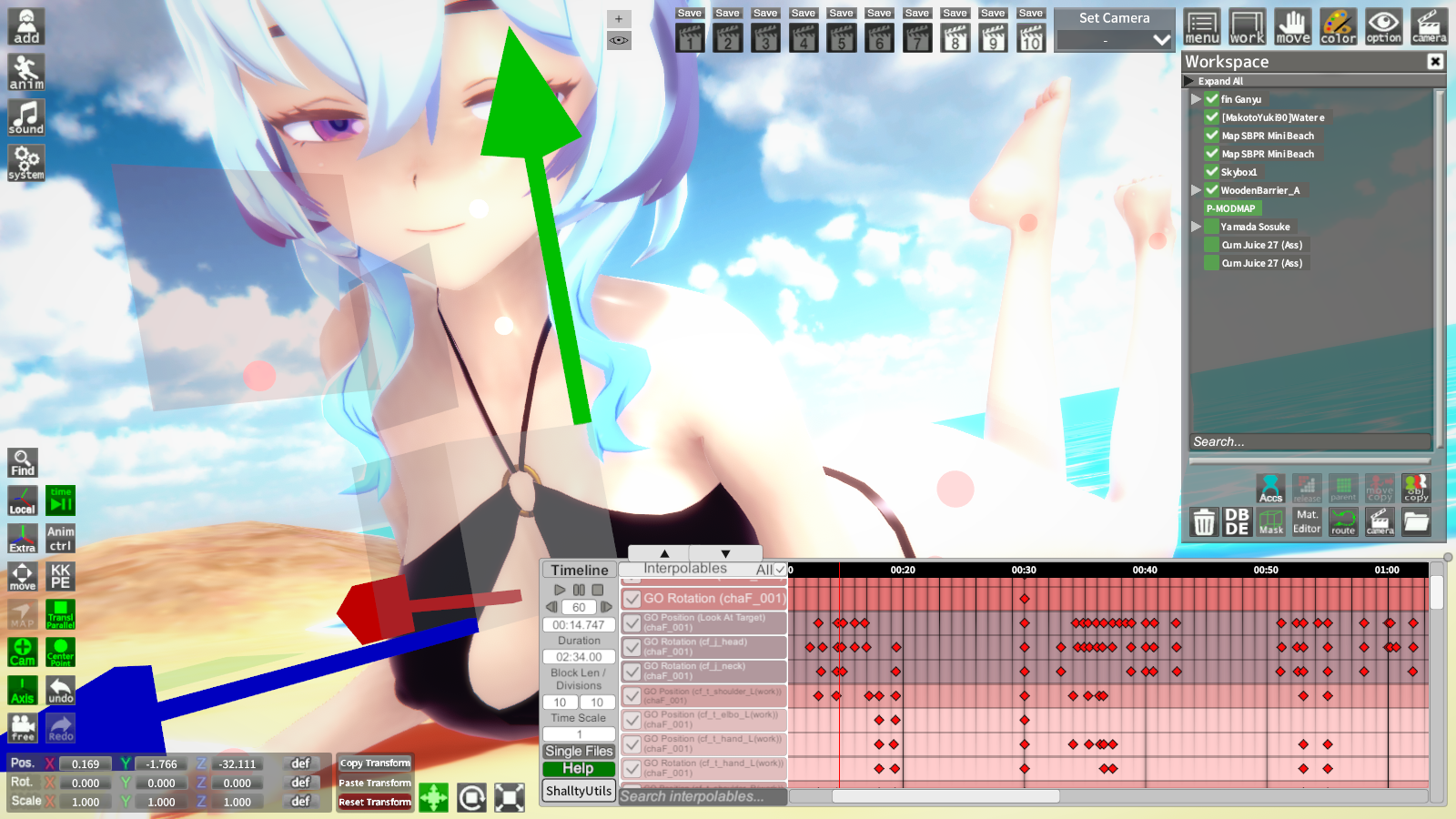Toggle the All interpolables checkbox
Screen dimensions: 1456x819
[780, 570]
